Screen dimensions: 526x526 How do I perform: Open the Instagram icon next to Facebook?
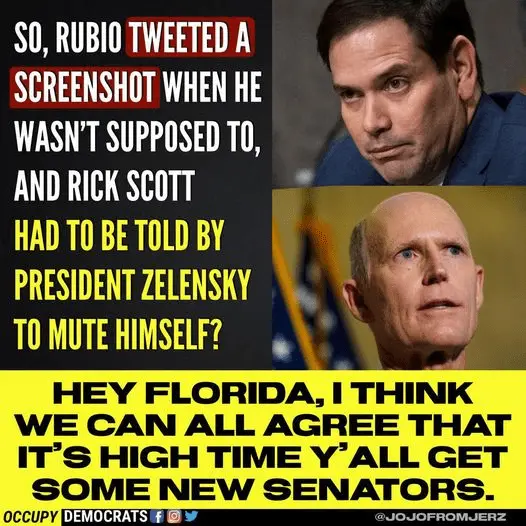coord(174,517)
